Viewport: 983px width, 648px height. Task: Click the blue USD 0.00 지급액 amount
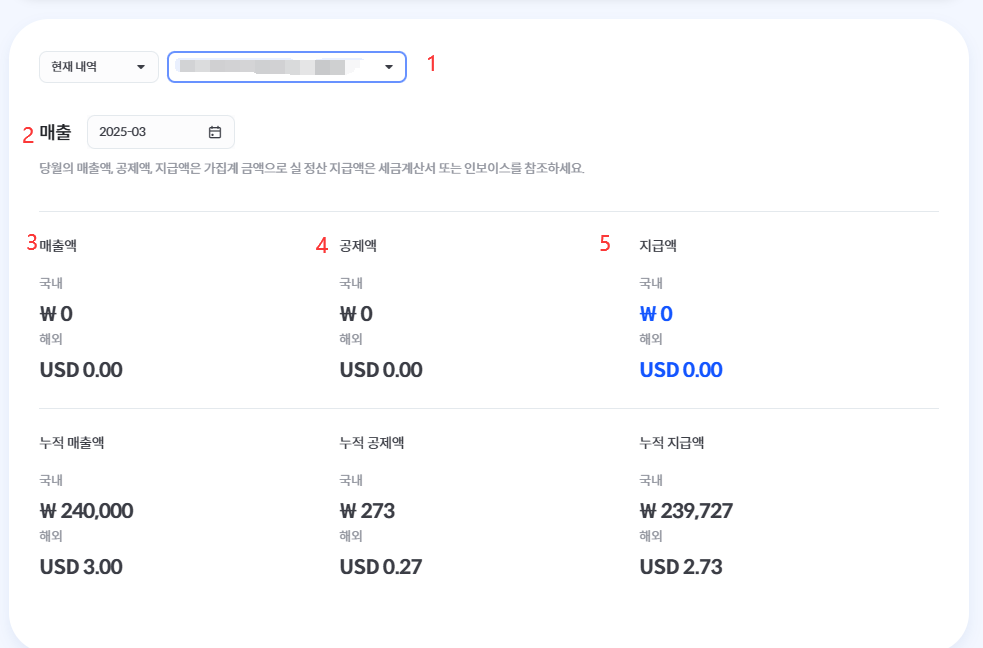coord(681,370)
